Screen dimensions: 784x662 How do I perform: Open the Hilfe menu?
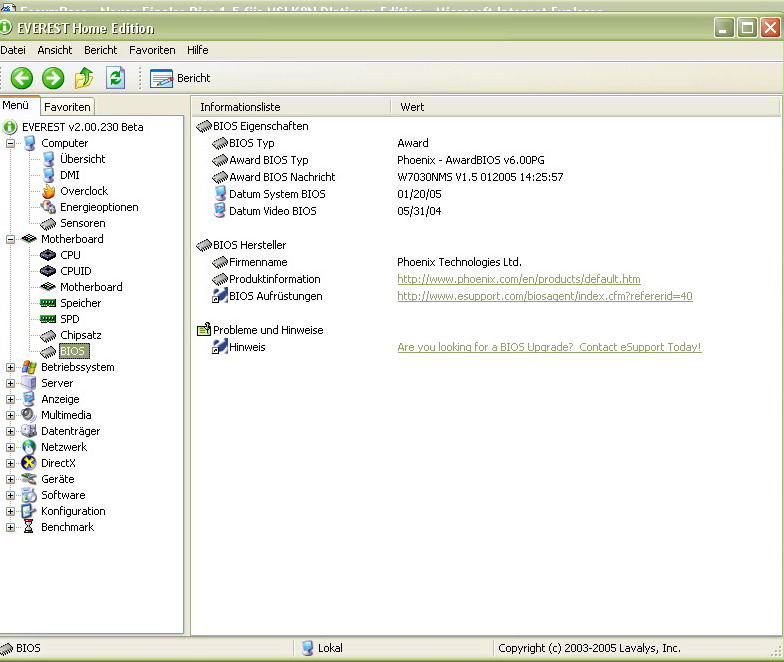(x=198, y=50)
